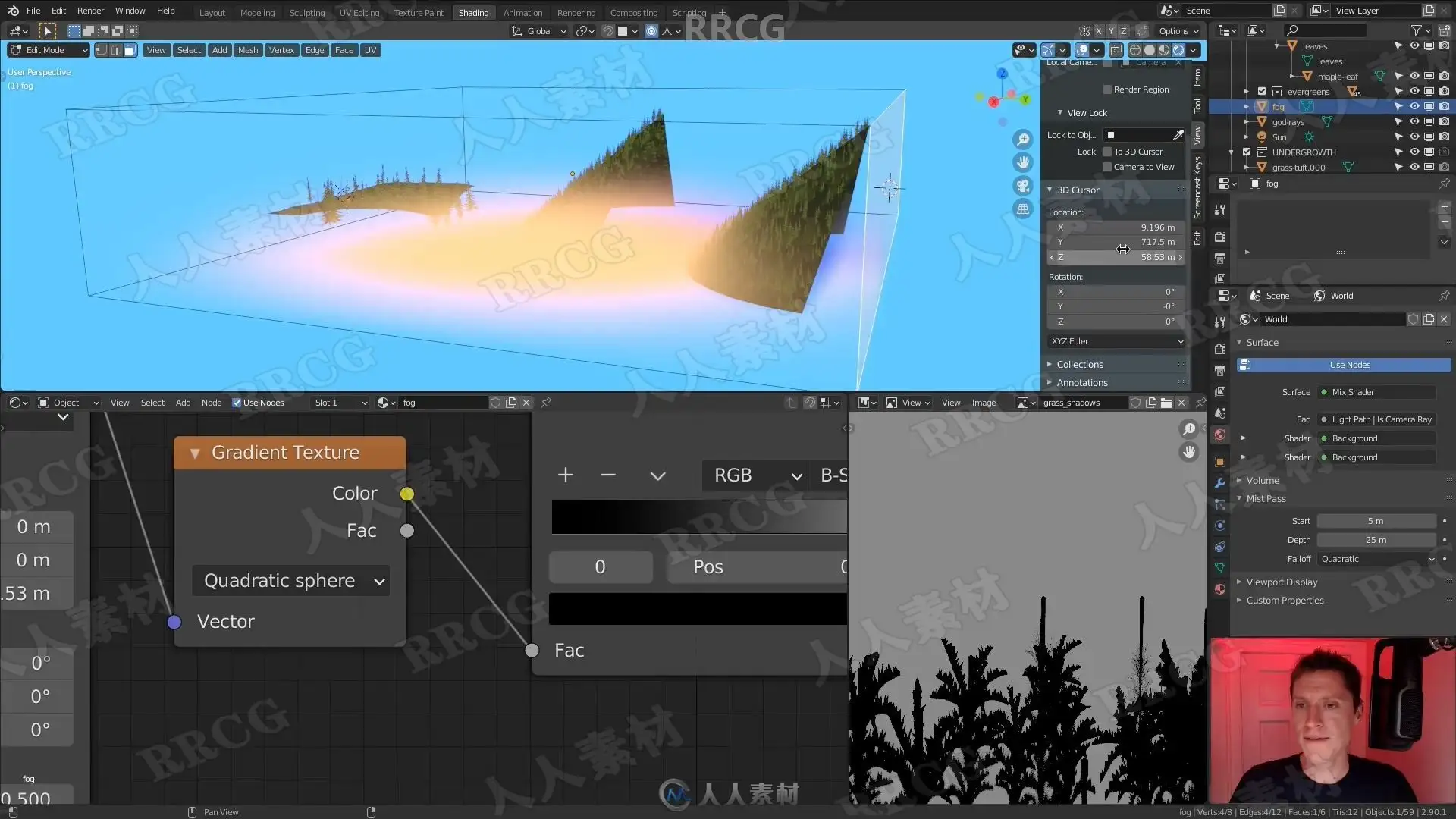The width and height of the screenshot is (1456, 819).
Task: Hide the Sun object with eye icon
Action: [x=1414, y=136]
